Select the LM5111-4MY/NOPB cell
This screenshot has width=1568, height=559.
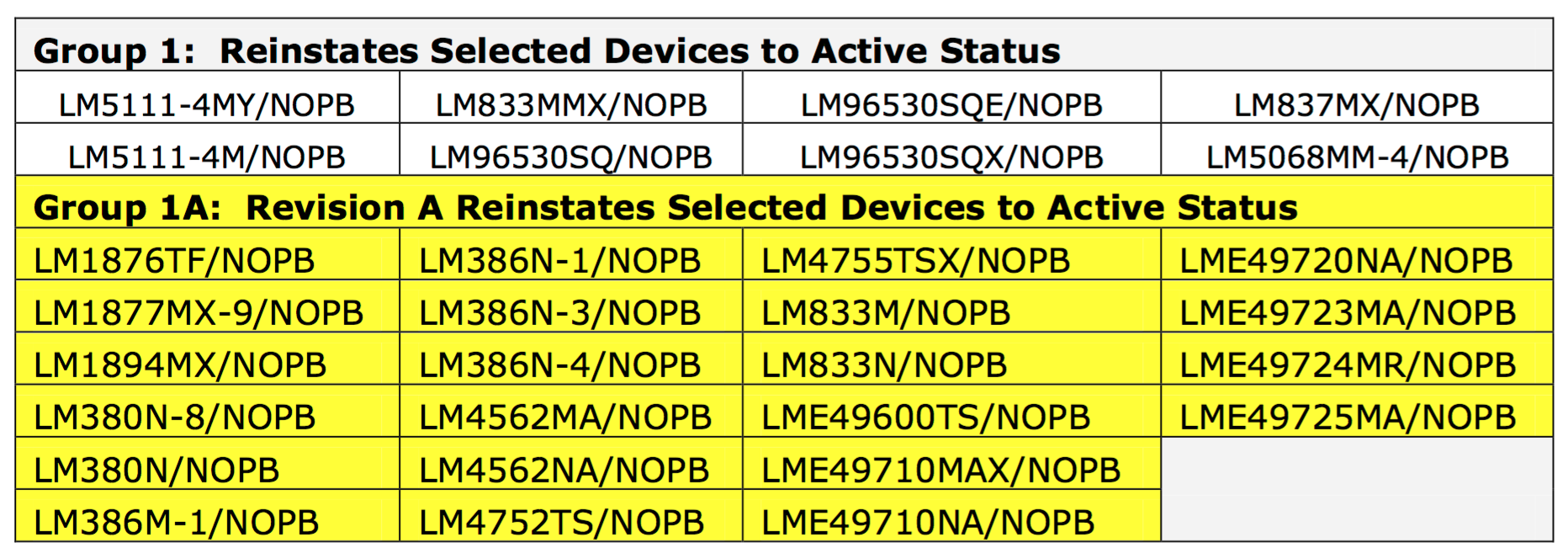coord(207,98)
